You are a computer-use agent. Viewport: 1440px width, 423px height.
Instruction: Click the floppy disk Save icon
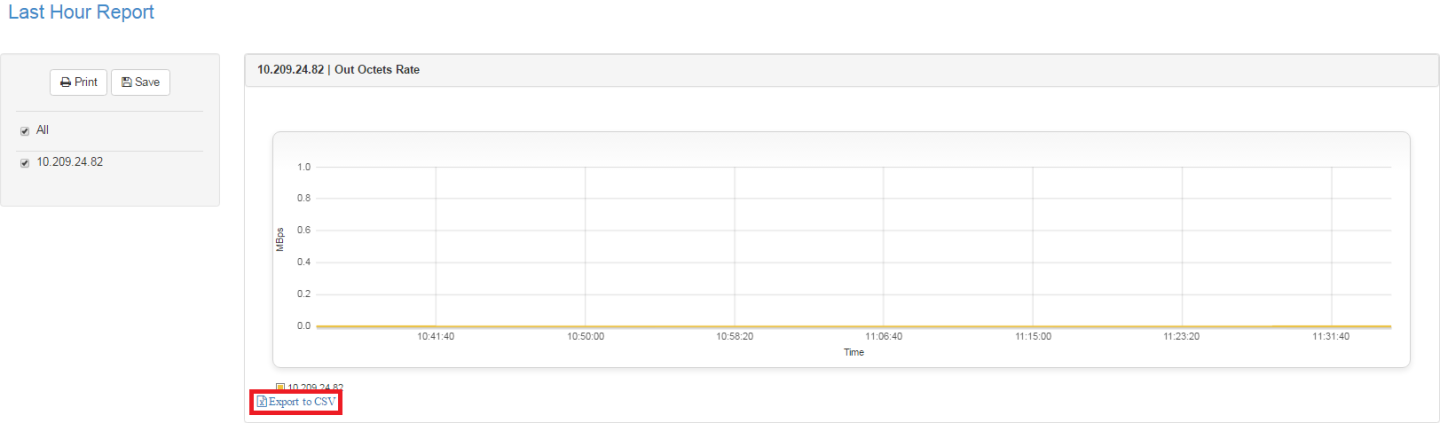tap(127, 82)
